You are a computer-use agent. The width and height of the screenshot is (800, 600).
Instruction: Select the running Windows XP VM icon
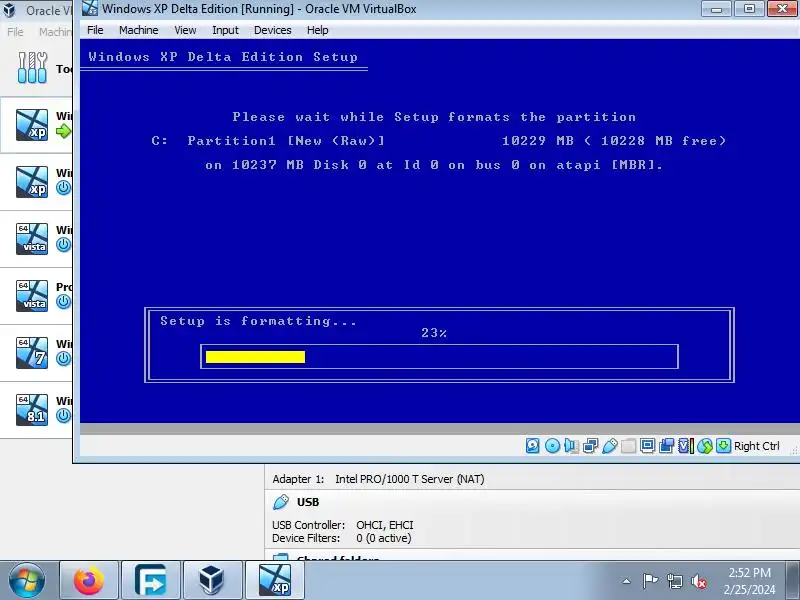[x=32, y=124]
